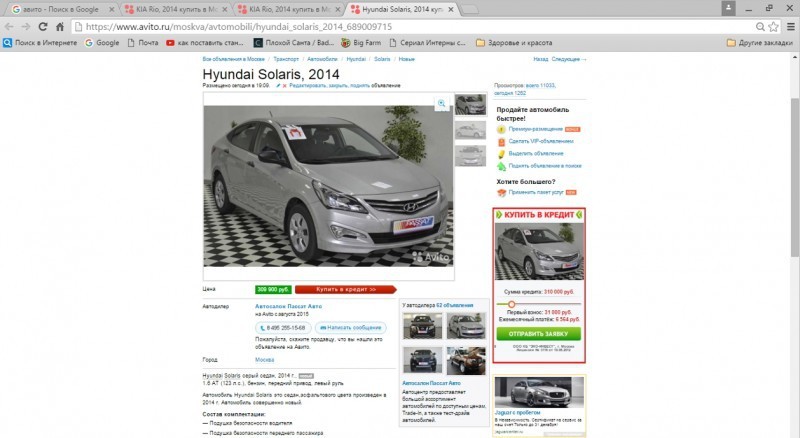Click the Премиум-размещение coin icon
The height and width of the screenshot is (438, 800).
502,130
